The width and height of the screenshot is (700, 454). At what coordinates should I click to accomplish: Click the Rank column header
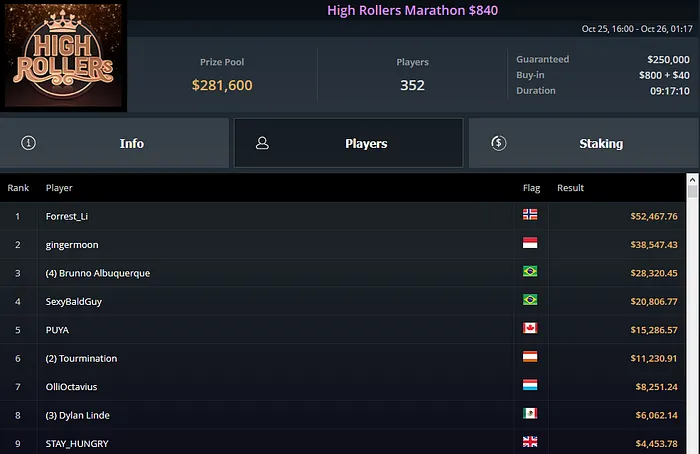click(x=18, y=188)
